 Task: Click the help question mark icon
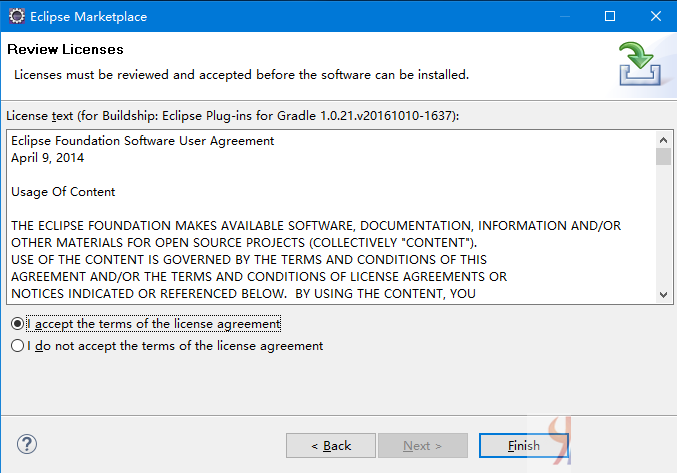click(27, 444)
